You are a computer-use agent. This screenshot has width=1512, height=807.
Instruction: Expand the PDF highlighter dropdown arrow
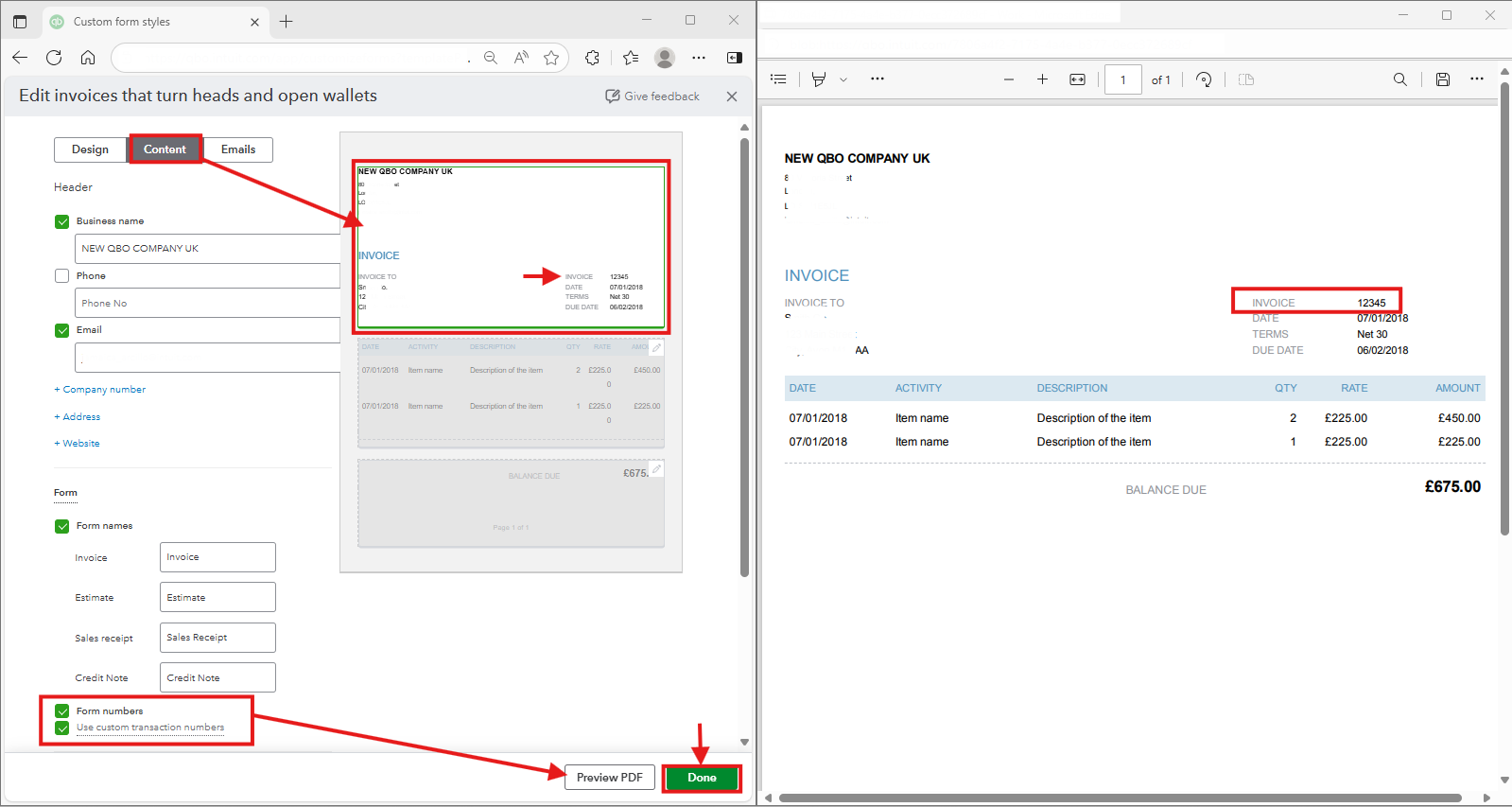click(x=843, y=79)
